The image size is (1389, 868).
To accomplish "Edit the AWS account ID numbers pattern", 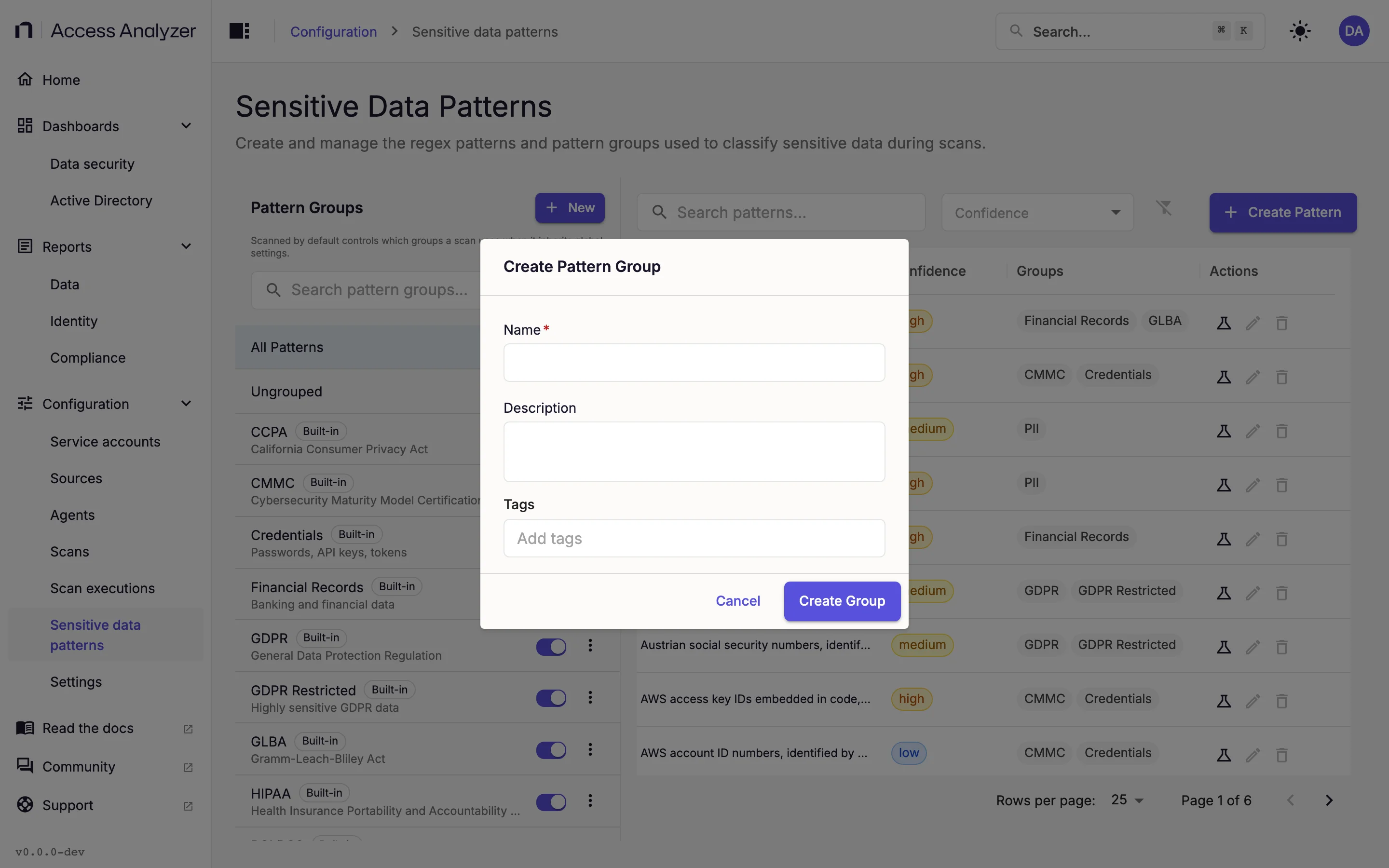I will point(1253,755).
